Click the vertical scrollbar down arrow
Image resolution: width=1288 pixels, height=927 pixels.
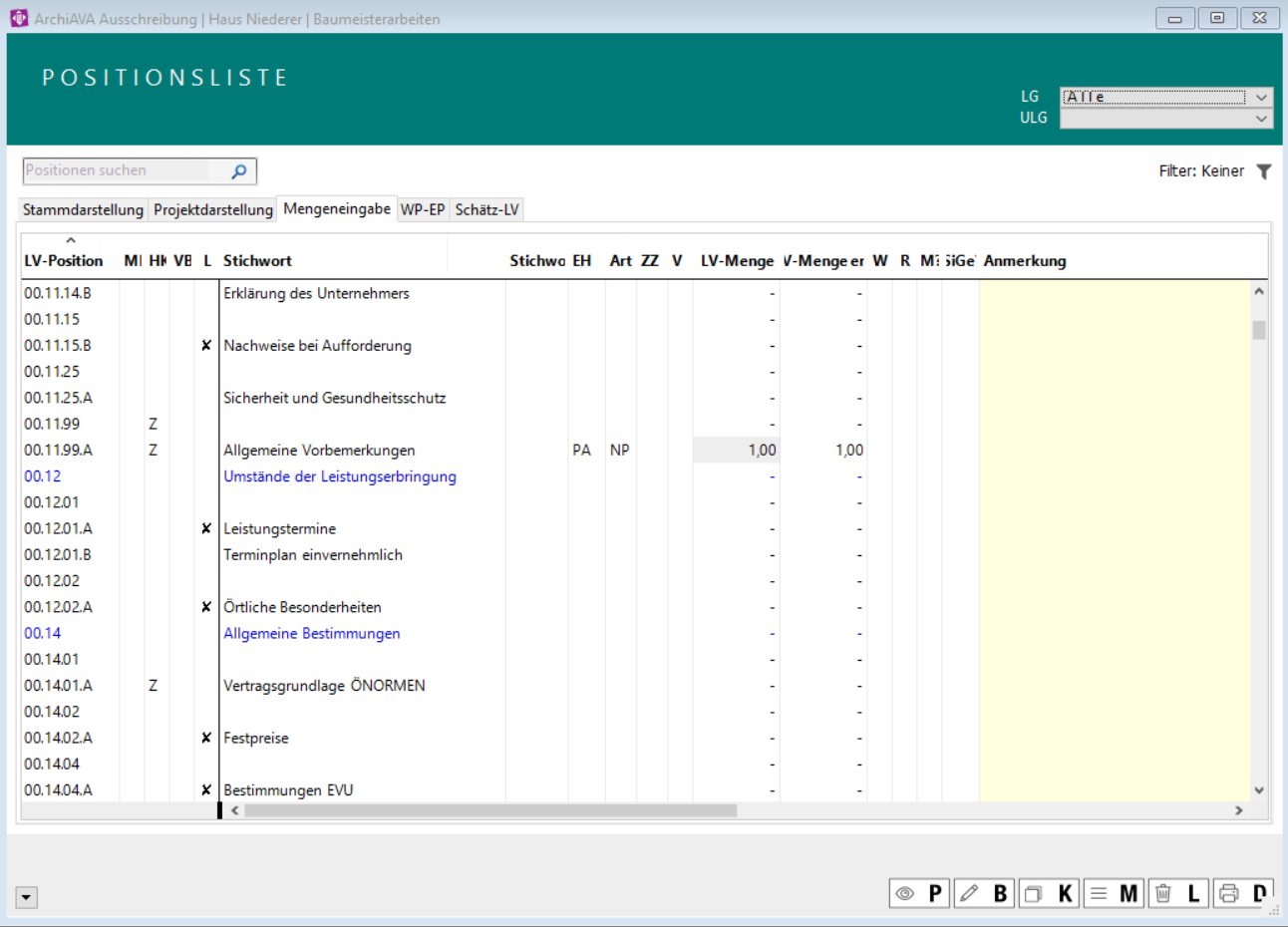(1259, 790)
